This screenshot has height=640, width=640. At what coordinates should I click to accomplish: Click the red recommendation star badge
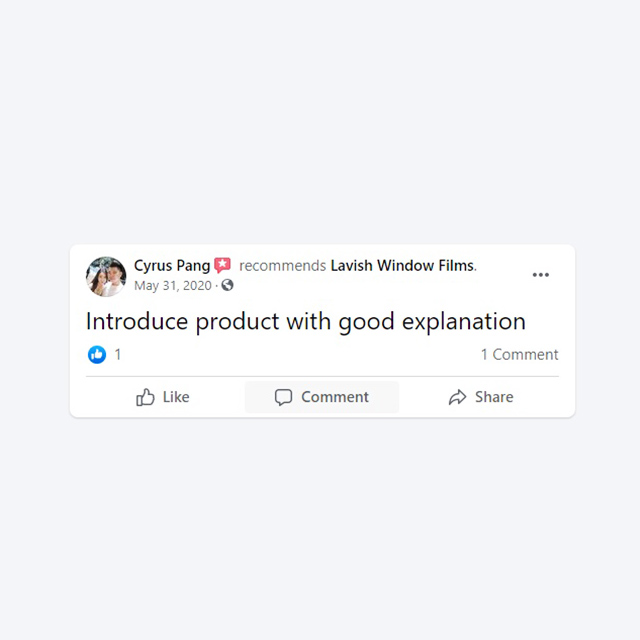tap(222, 265)
